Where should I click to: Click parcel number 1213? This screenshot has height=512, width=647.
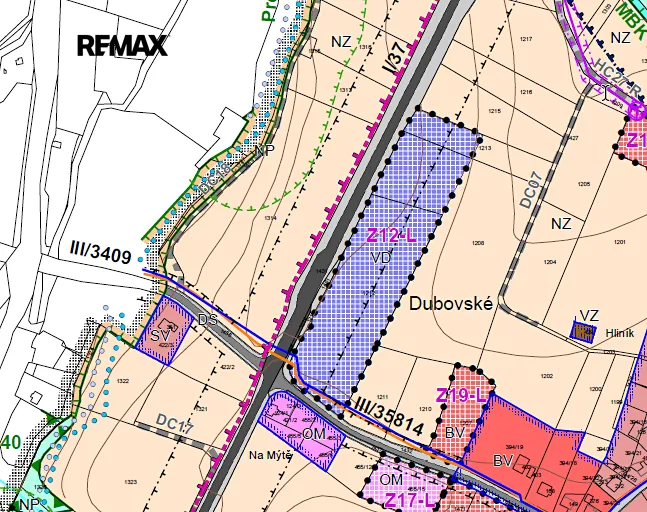485,148
